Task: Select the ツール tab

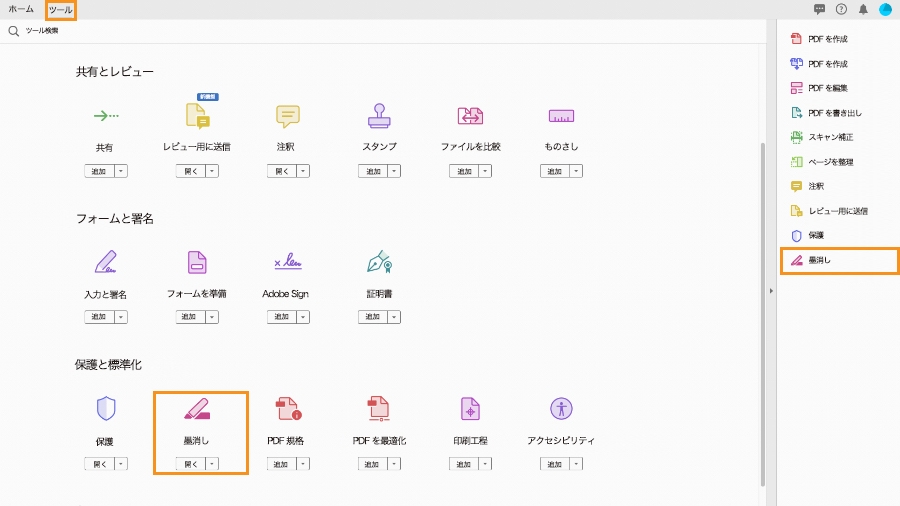Action: [60, 9]
